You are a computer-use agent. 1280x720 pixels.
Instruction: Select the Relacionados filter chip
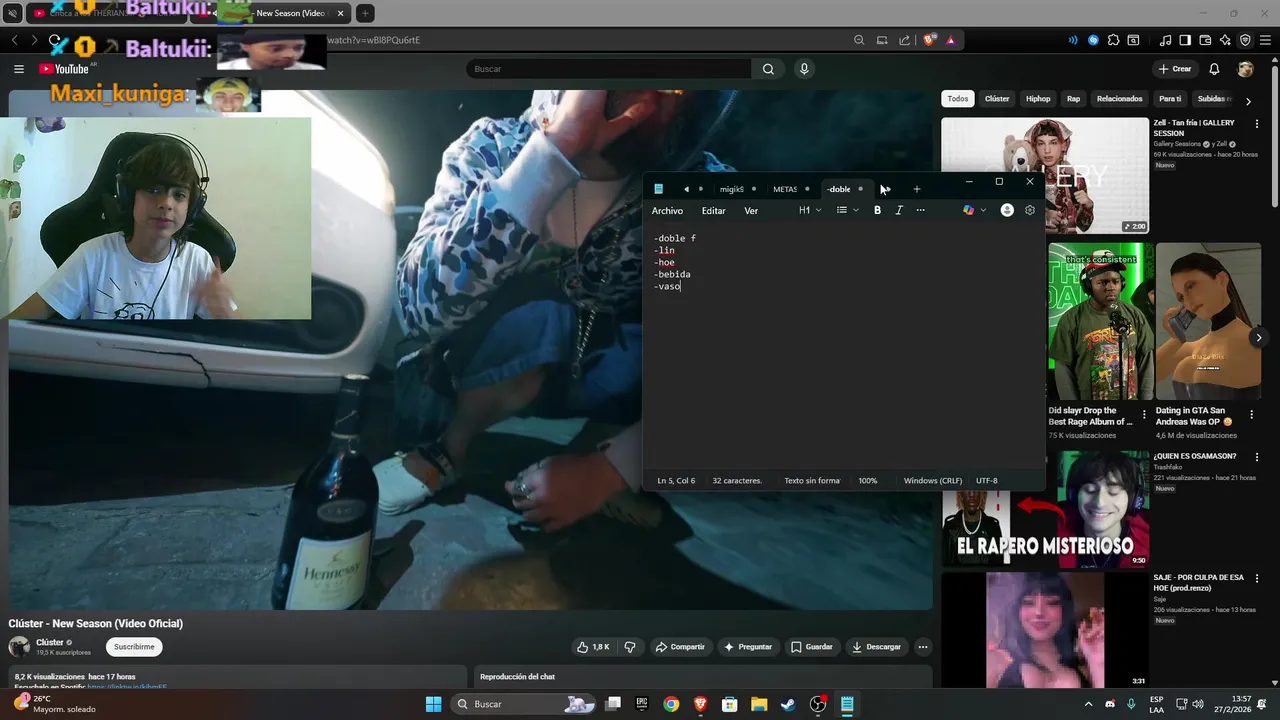coord(1119,99)
